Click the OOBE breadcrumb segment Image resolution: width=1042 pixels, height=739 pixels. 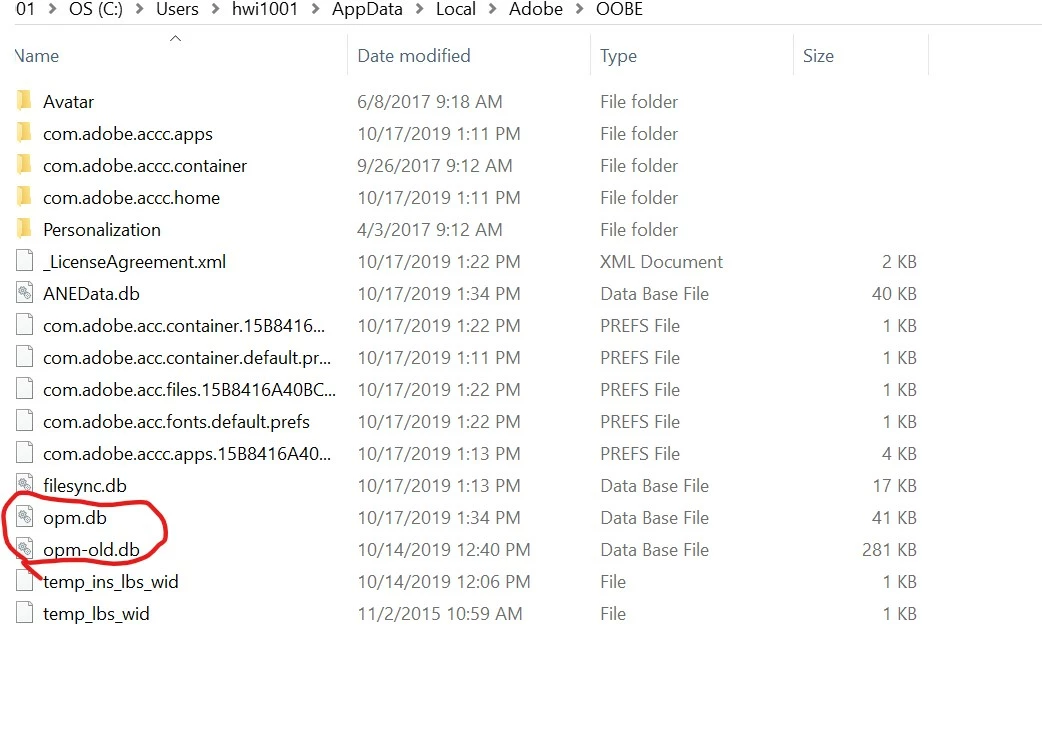tap(619, 9)
